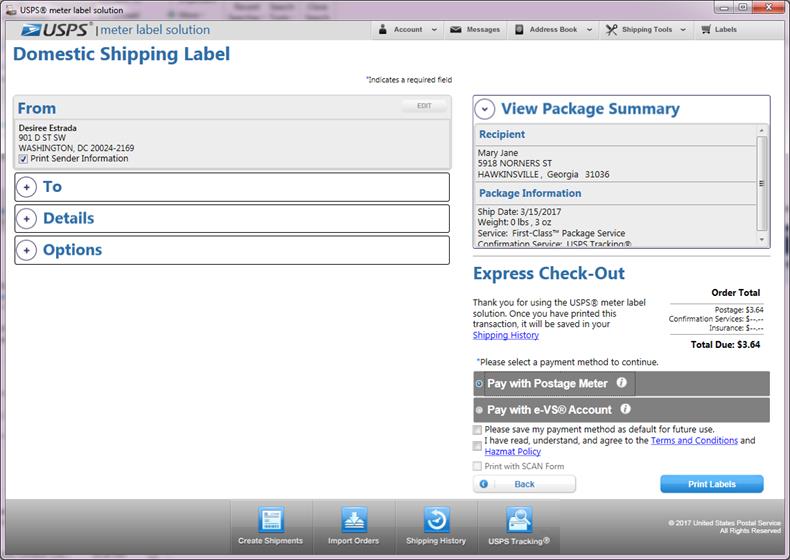Open Create Shipments icon in bottom bar
The image size is (790, 560).
click(x=271, y=520)
